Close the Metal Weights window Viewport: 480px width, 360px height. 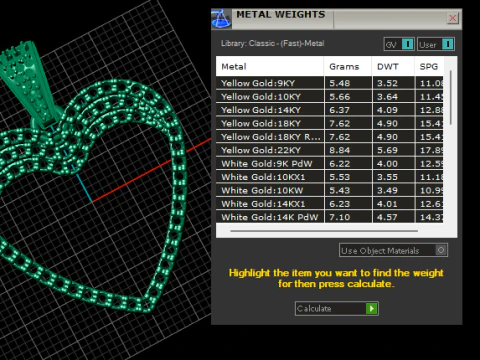pyautogui.click(x=452, y=18)
